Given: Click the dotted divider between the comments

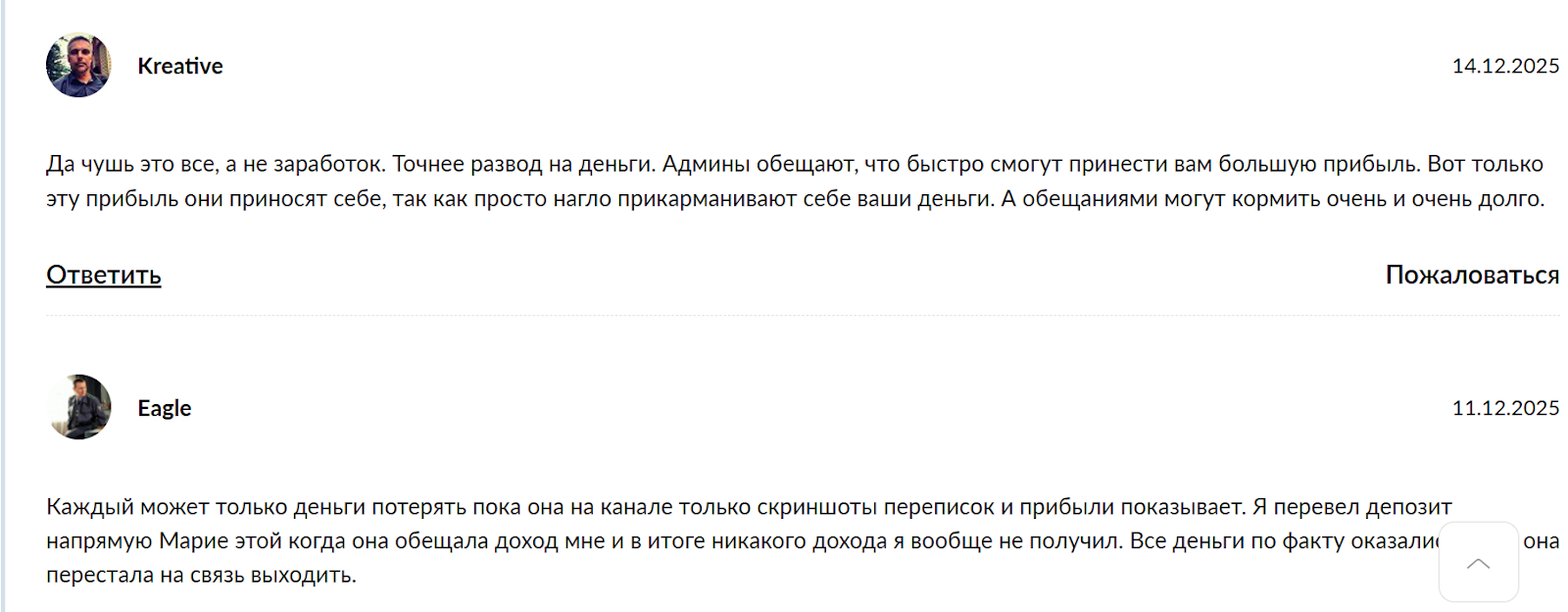Looking at the screenshot, I should pyautogui.click(x=802, y=316).
